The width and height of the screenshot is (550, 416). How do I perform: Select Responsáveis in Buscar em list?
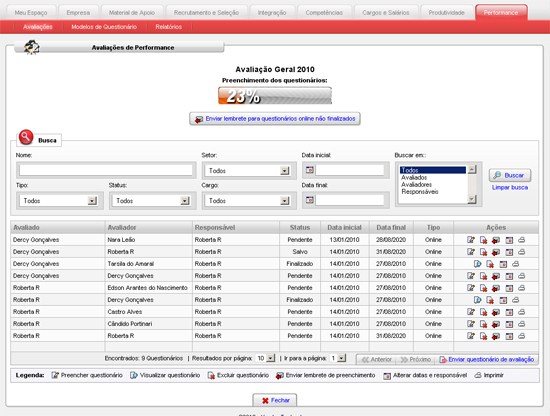420,192
